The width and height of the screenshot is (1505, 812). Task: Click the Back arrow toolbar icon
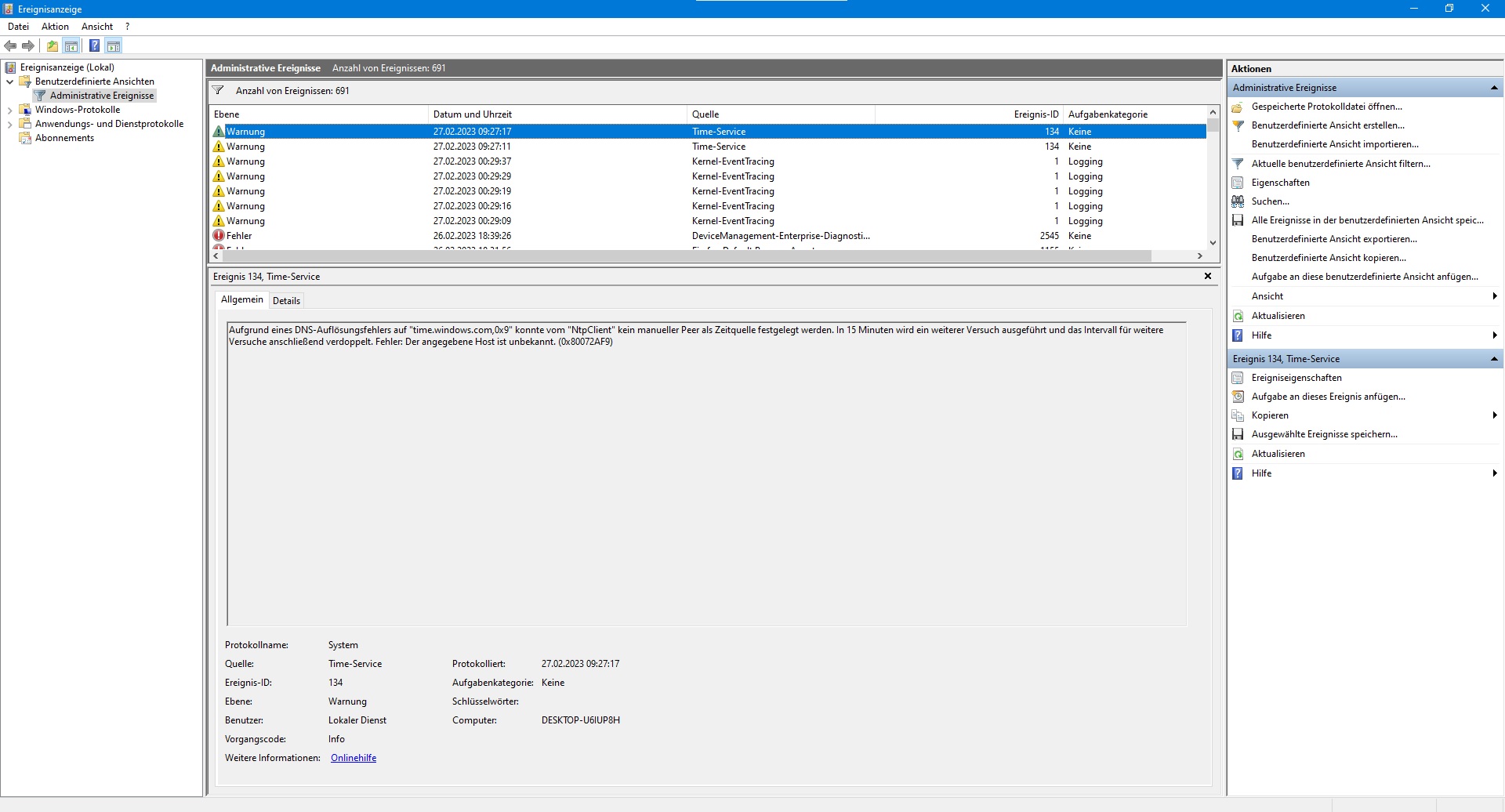(x=10, y=46)
